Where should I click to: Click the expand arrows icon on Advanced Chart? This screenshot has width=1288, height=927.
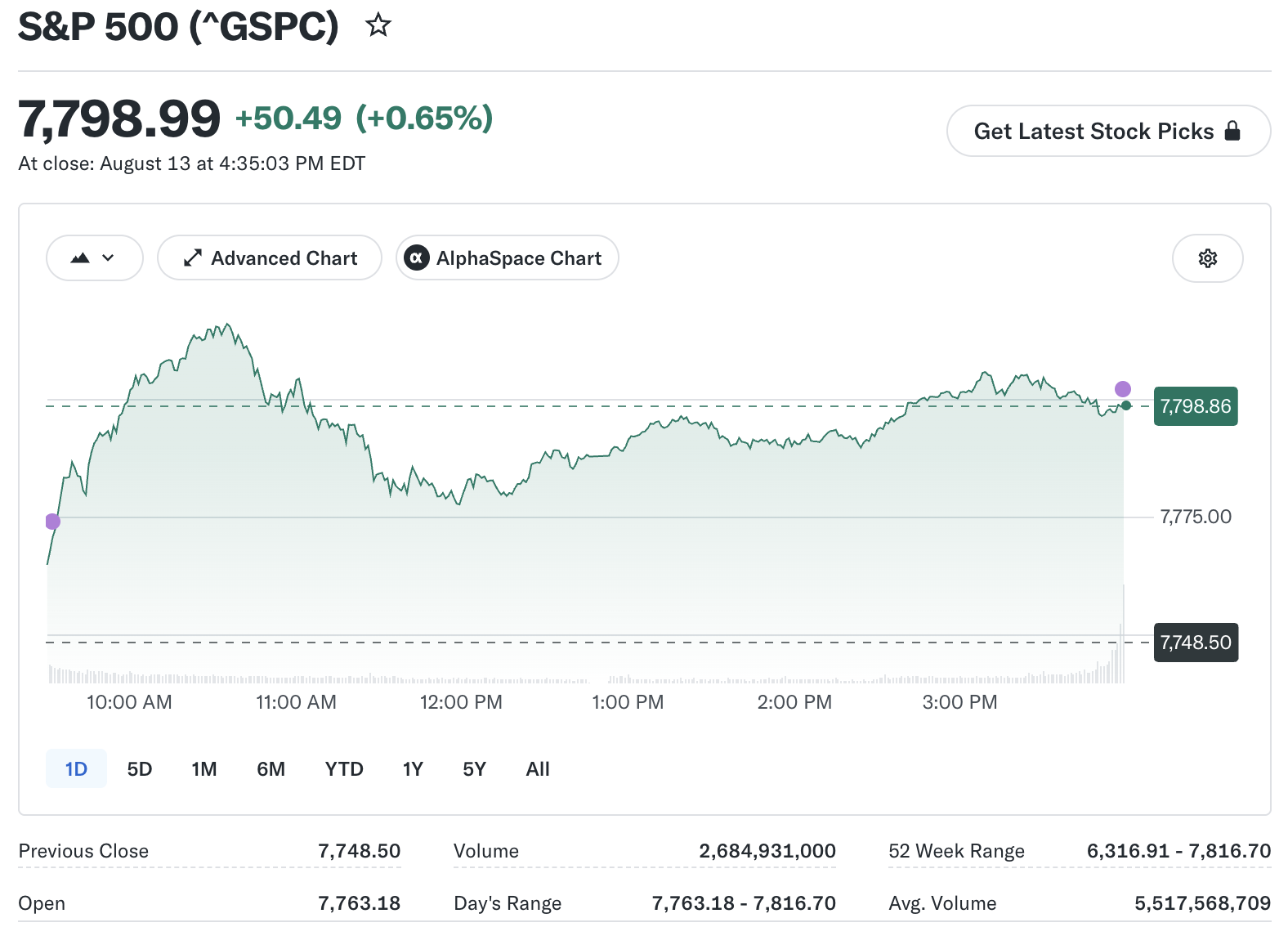[192, 258]
